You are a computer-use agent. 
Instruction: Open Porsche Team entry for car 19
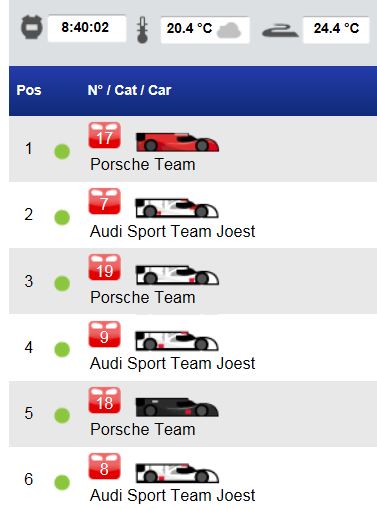click(x=143, y=297)
